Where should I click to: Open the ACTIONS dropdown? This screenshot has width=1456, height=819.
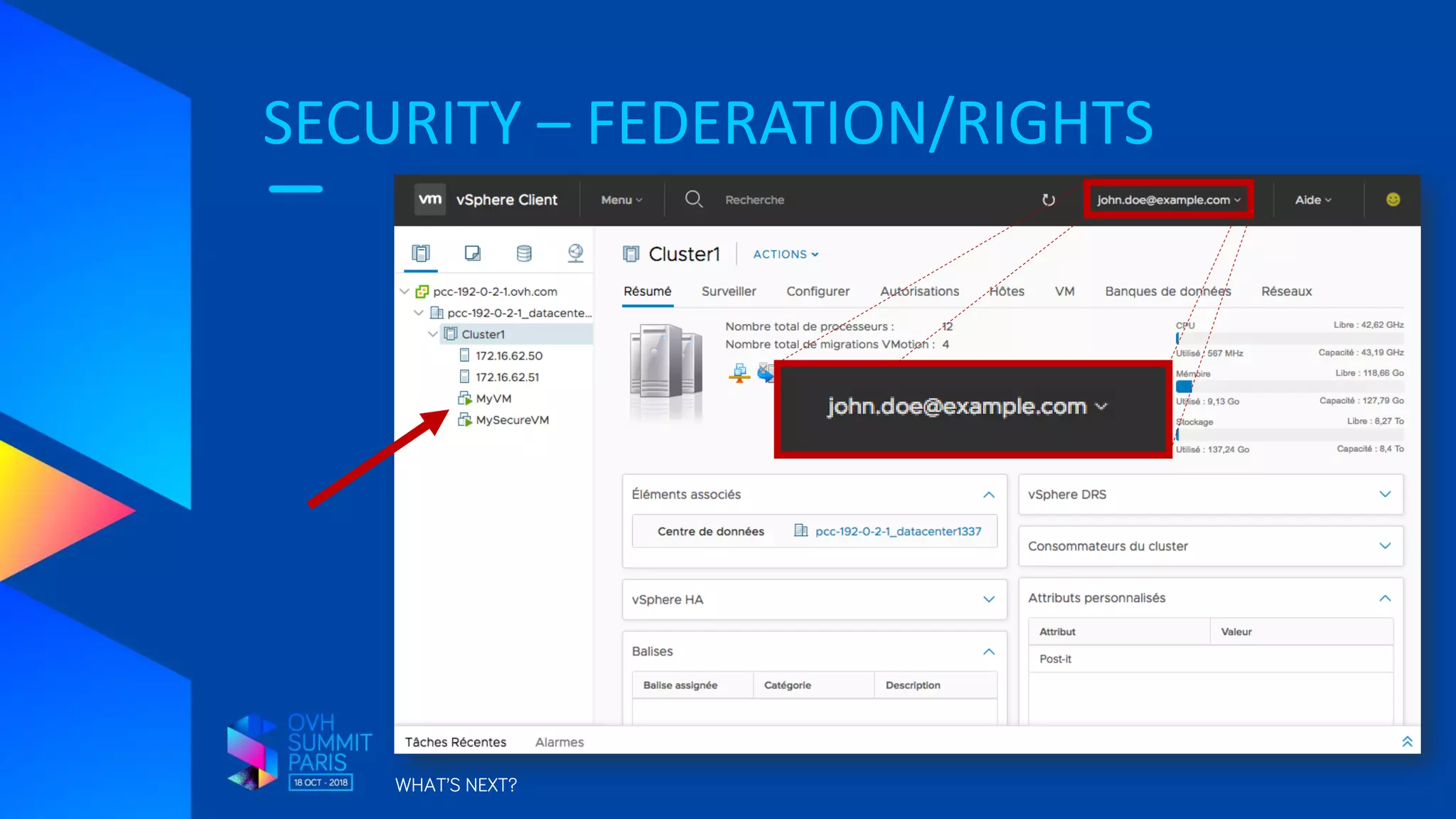tap(786, 255)
